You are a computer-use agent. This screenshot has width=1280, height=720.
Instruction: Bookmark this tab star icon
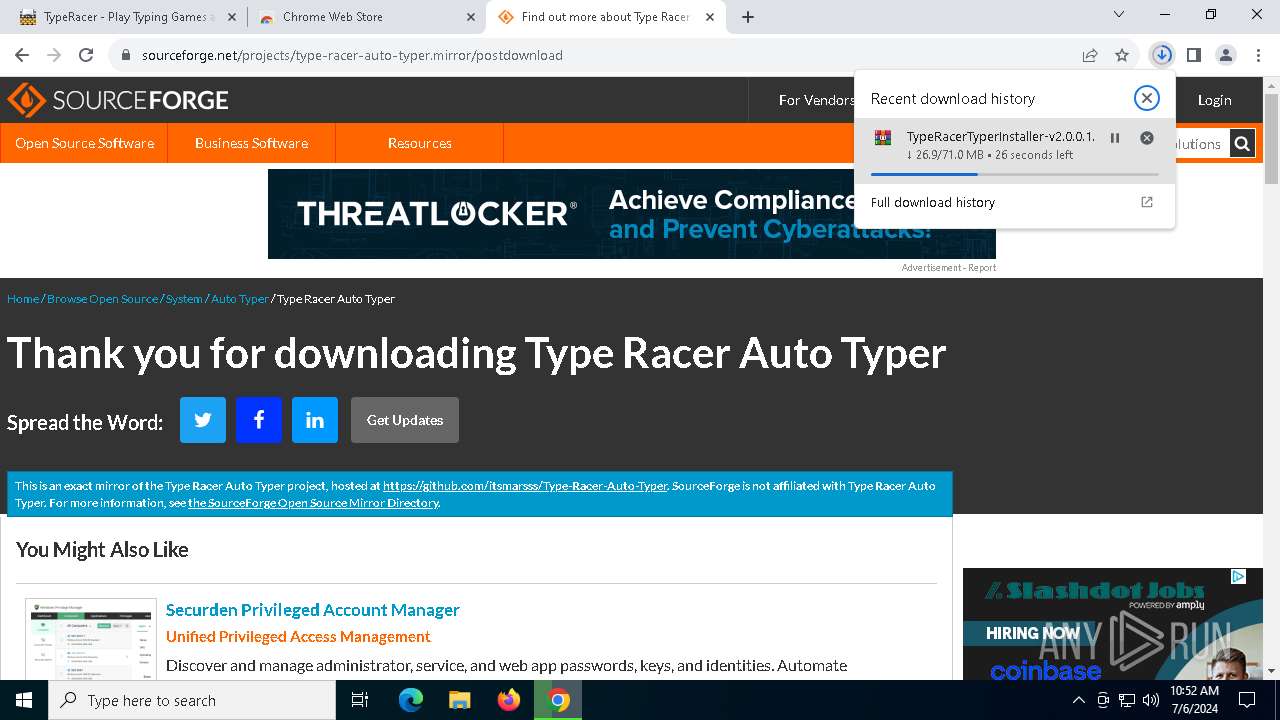(x=1122, y=55)
